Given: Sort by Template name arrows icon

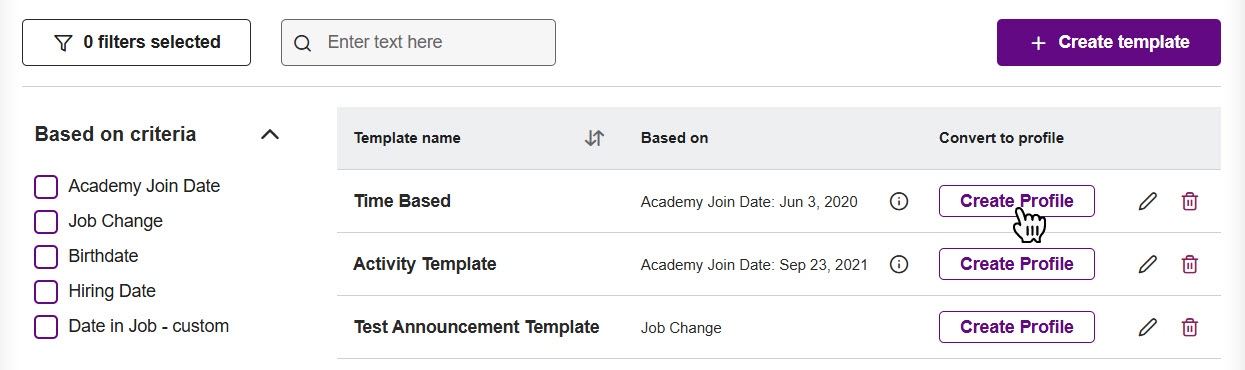Looking at the screenshot, I should 594,138.
